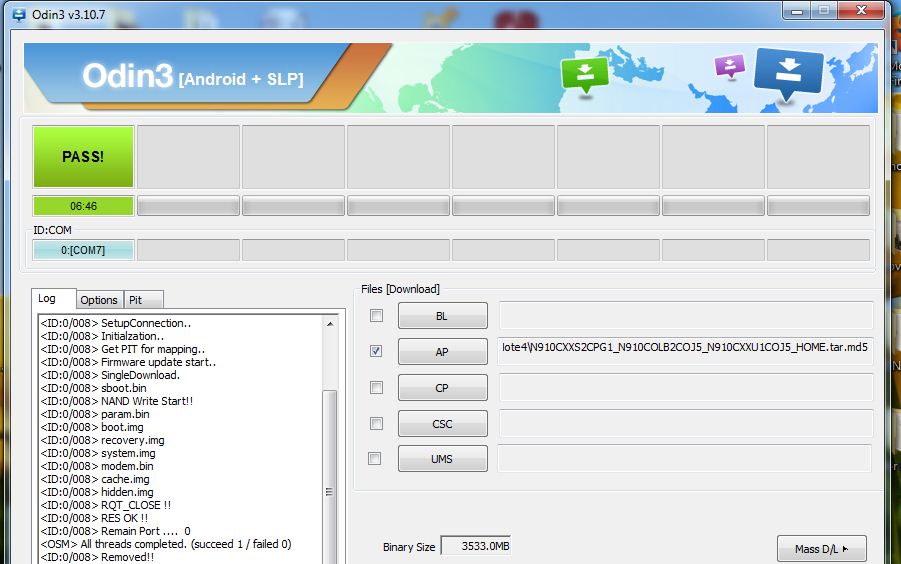Click the 'modem.bin' log line
Screen dimensions: 901x564
pyautogui.click(x=97, y=466)
